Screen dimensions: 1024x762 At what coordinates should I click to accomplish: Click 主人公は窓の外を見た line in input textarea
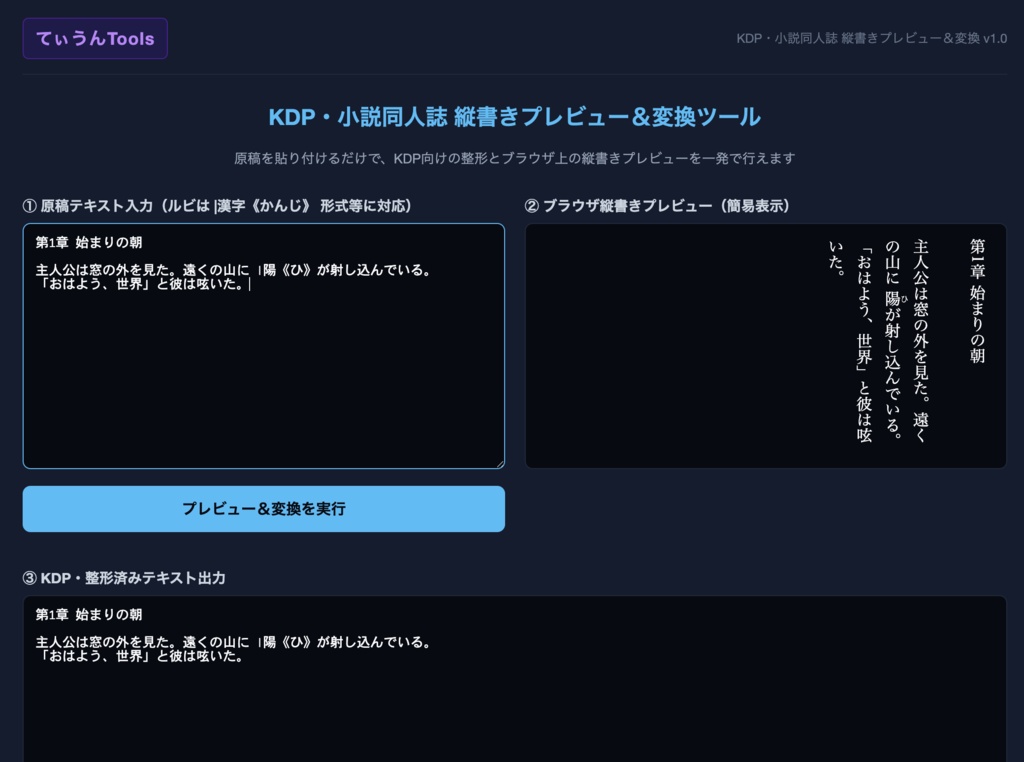(x=233, y=270)
